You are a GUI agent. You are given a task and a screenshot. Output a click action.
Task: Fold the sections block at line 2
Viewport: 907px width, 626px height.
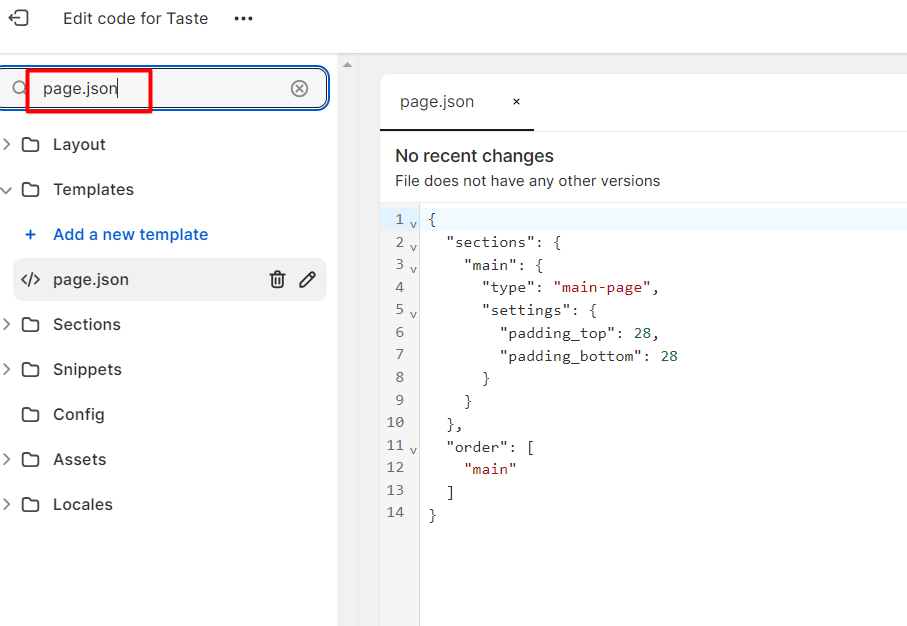413,246
